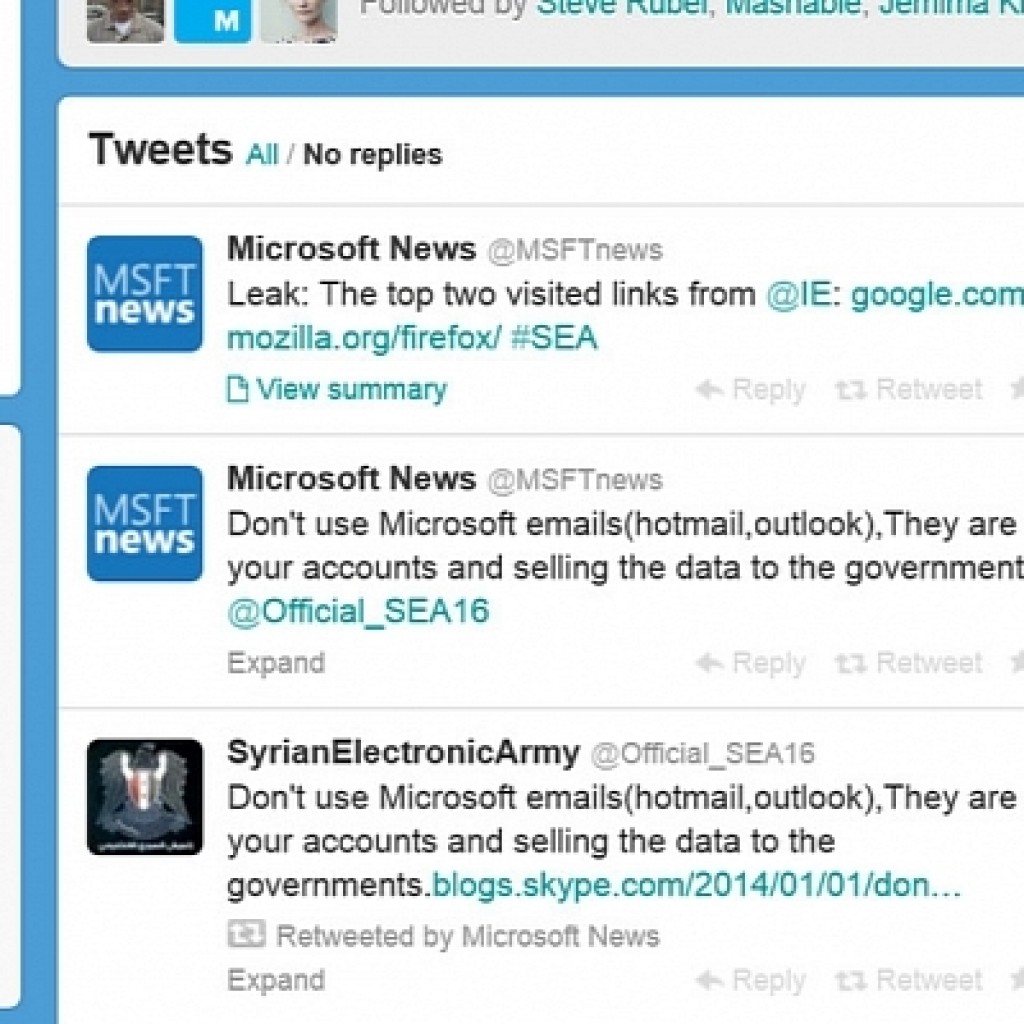Screen dimensions: 1024x1024
Task: Click reply arrow icon on SyrianElectronicArmy tweet
Action: 709,980
